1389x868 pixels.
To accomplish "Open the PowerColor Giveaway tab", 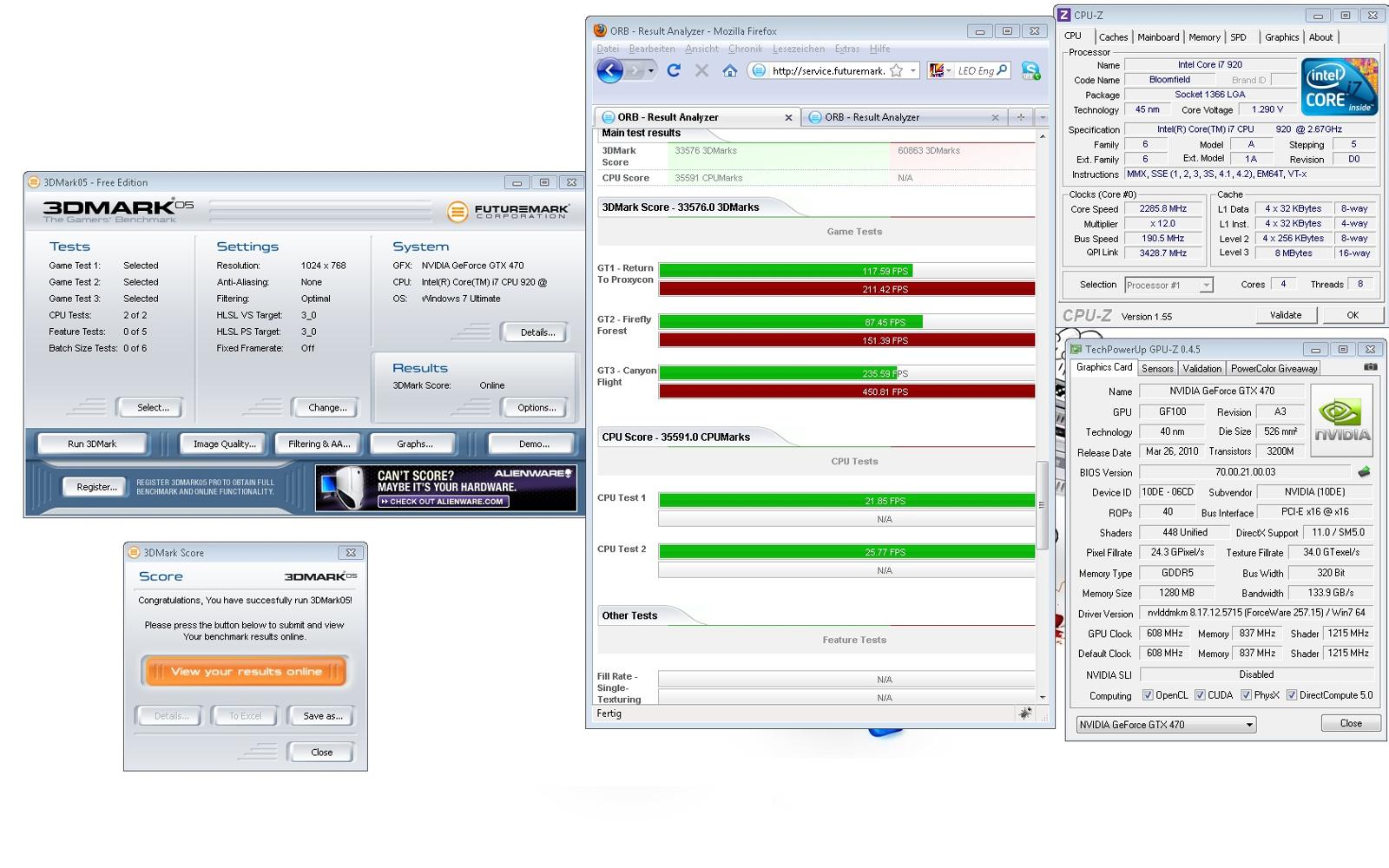I will (x=1274, y=368).
